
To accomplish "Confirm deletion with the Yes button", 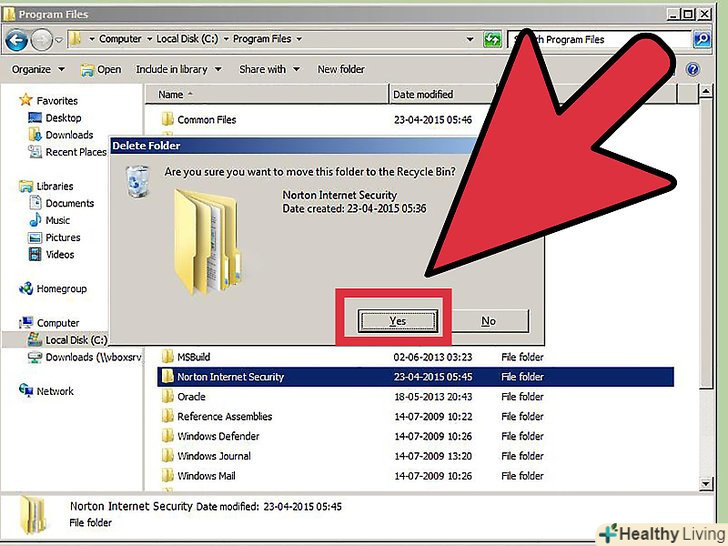I will click(398, 321).
